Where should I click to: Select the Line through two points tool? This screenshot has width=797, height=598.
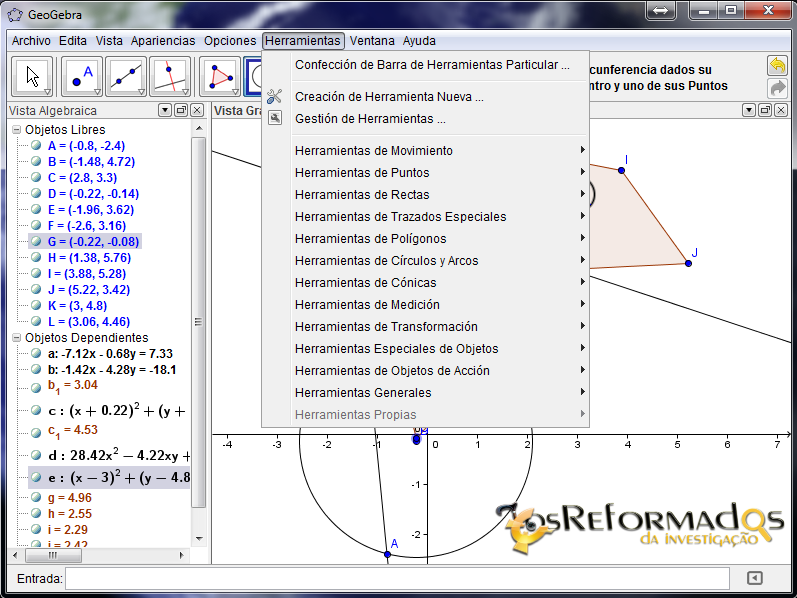(x=125, y=76)
